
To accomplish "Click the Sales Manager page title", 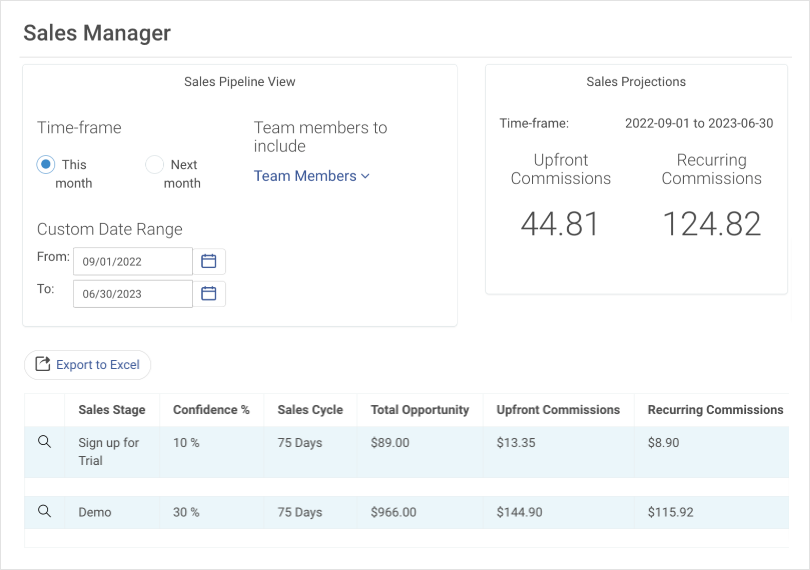I will (x=97, y=33).
